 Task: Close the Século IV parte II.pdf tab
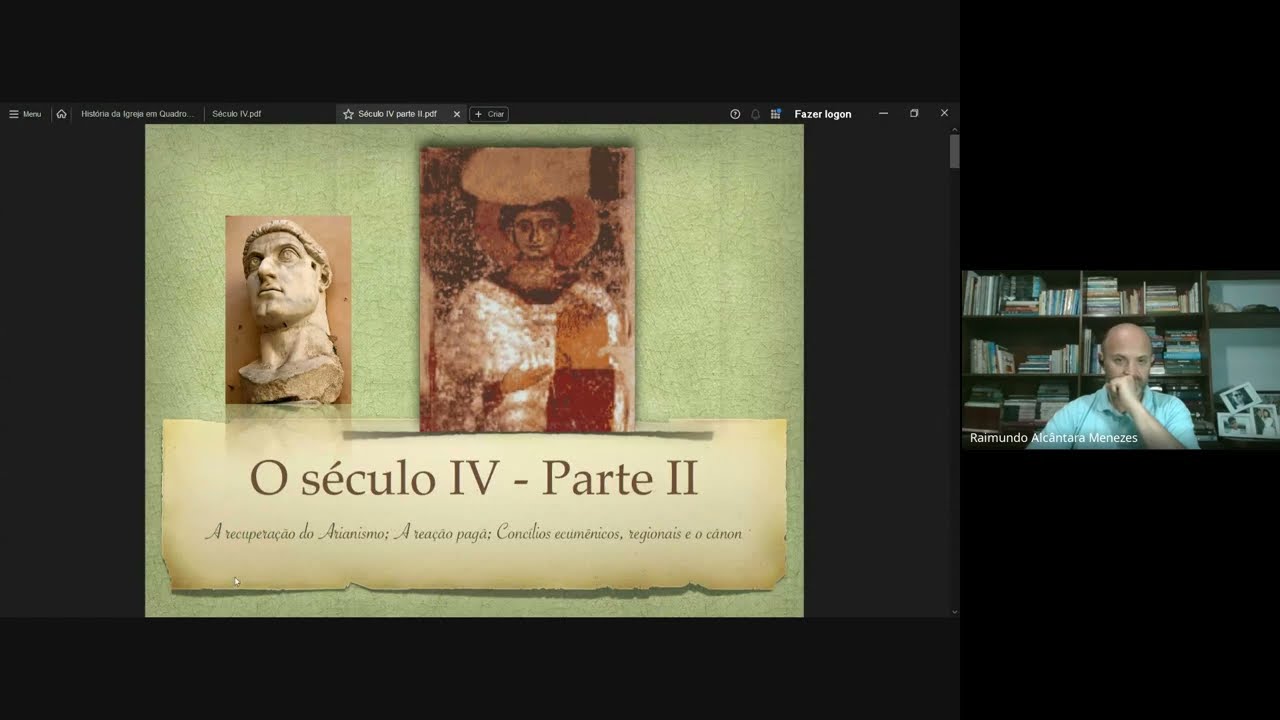[x=457, y=114]
